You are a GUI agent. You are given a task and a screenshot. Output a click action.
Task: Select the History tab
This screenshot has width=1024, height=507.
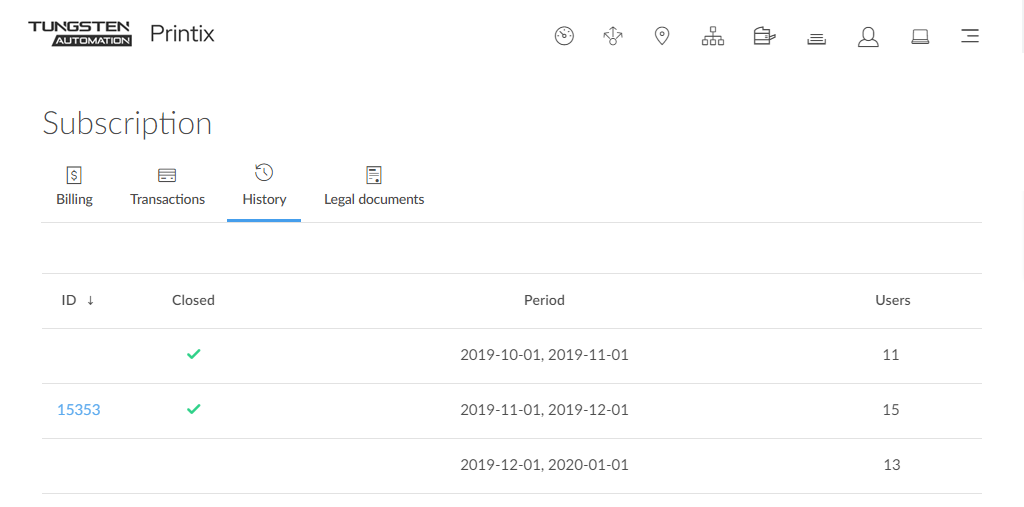coord(264,187)
